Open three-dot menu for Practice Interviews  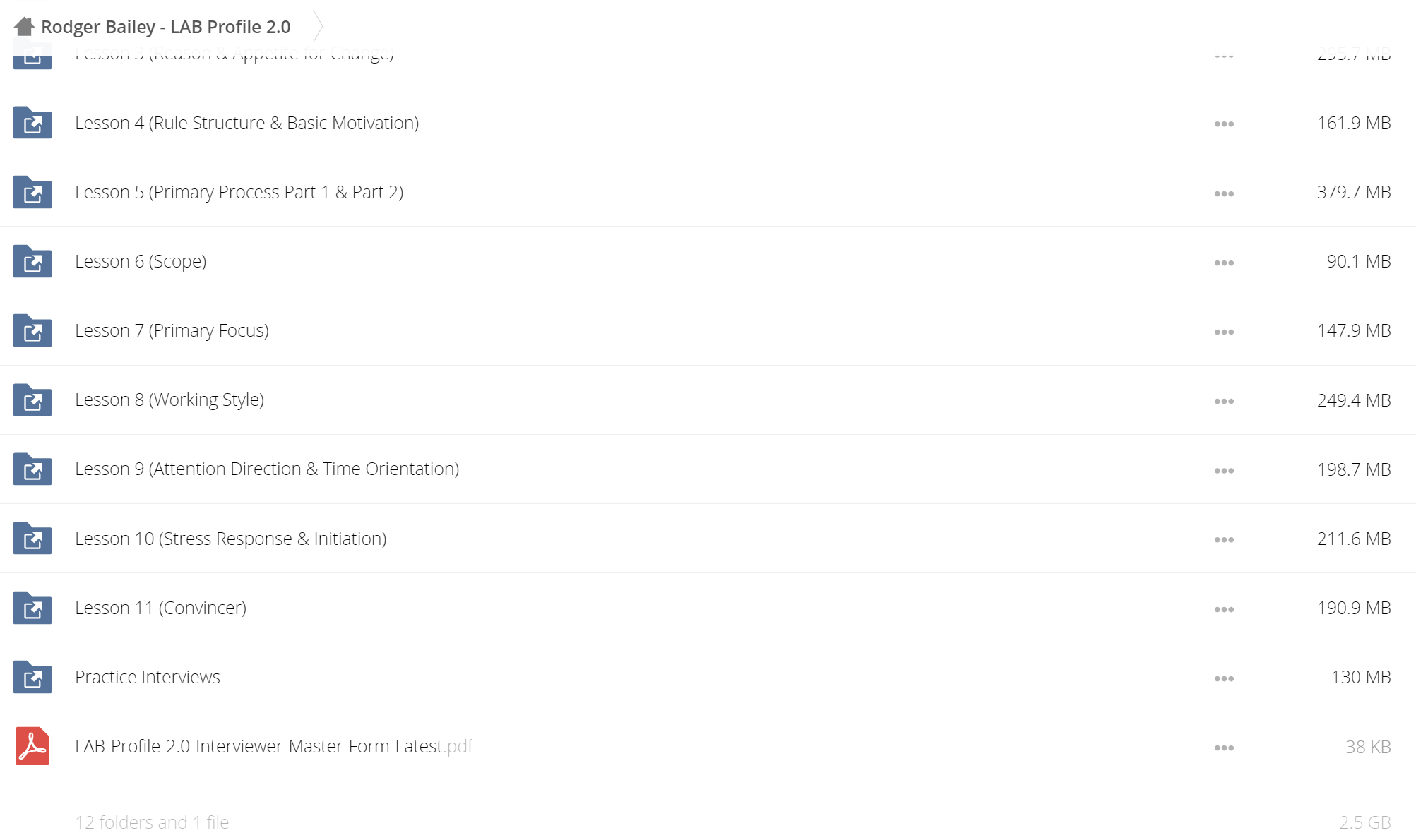click(x=1224, y=678)
